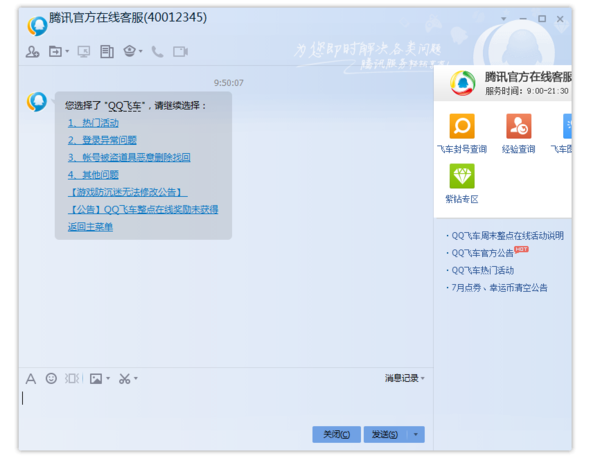Expand the send picture dropdown arrow
This screenshot has width=600, height=465.
[108, 379]
